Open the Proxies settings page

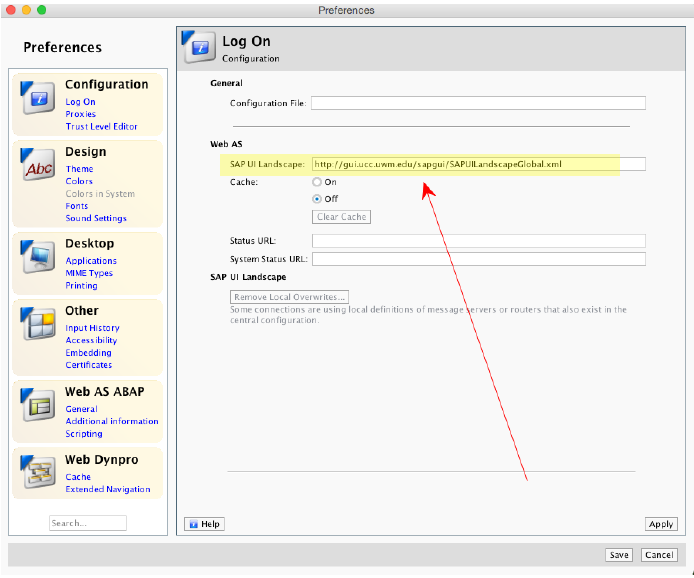coord(81,114)
